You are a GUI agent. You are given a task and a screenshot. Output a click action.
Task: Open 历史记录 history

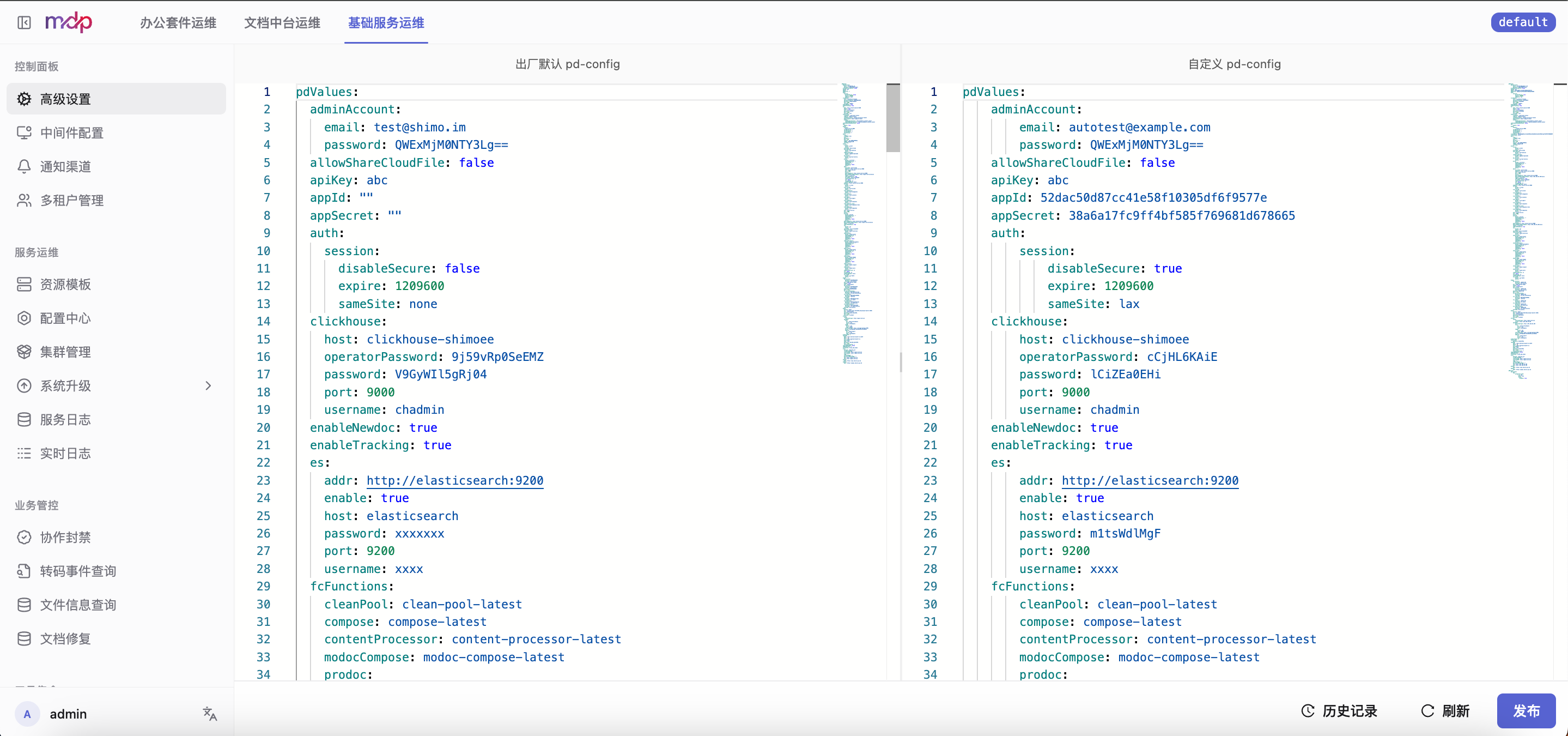pyautogui.click(x=1339, y=710)
